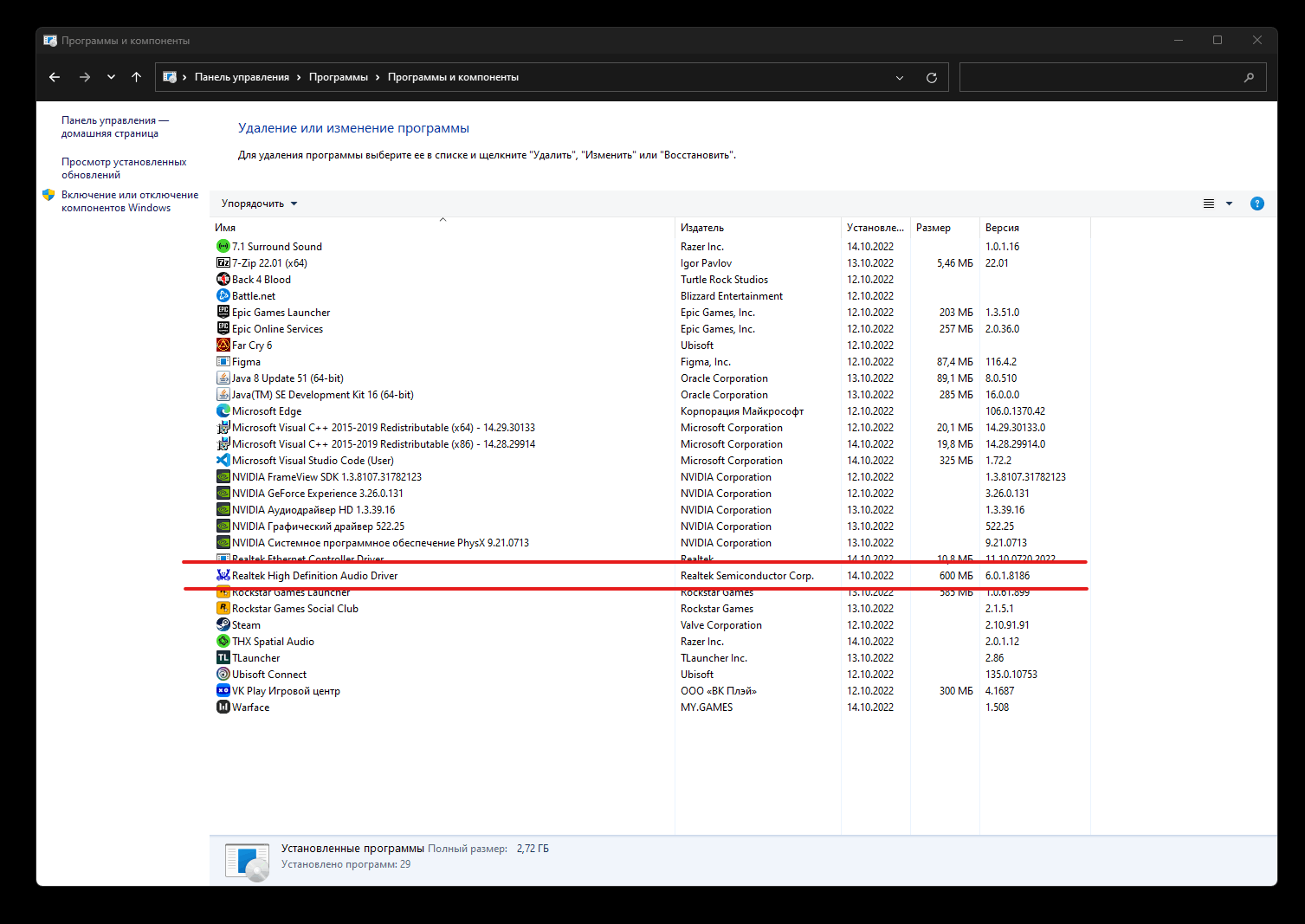Click the 7-Zip 22.01 program icon
1305x924 pixels.
(x=223, y=263)
